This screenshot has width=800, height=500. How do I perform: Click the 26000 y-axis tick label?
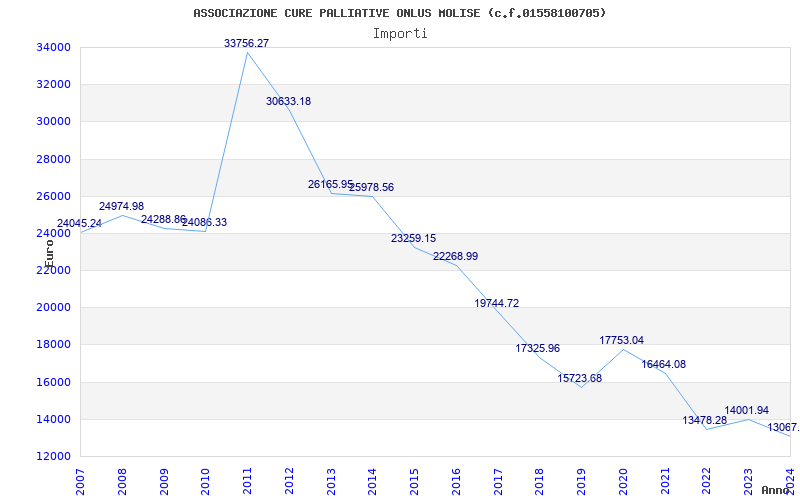point(53,196)
